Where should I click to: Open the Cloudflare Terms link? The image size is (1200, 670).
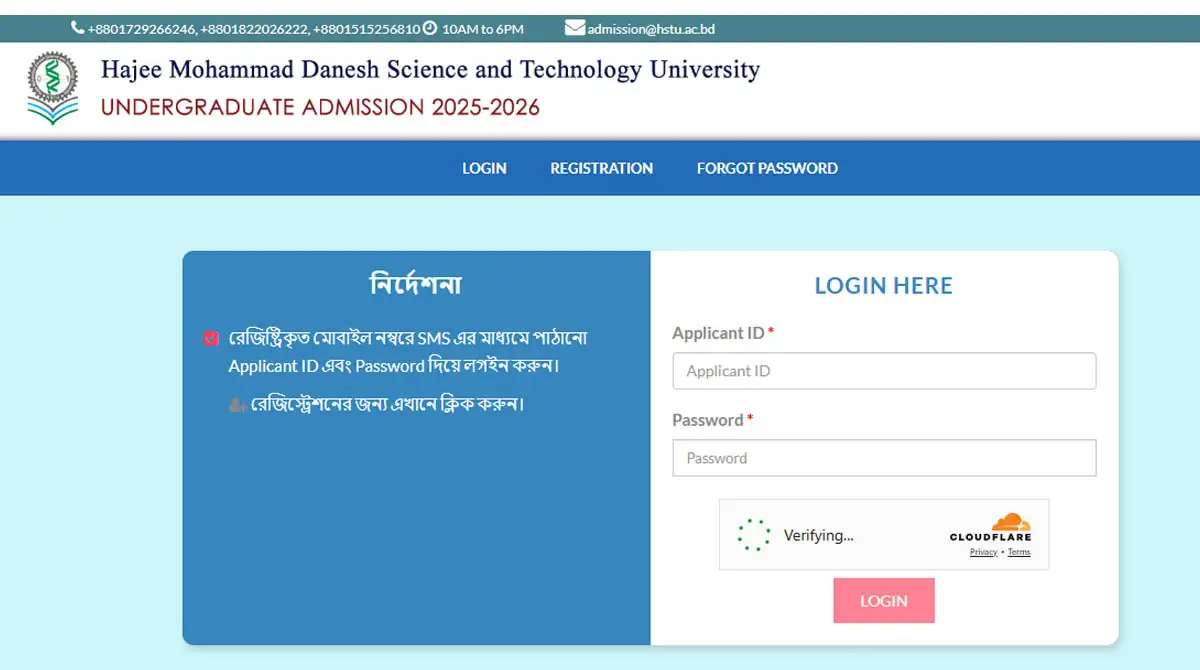[x=1018, y=551]
